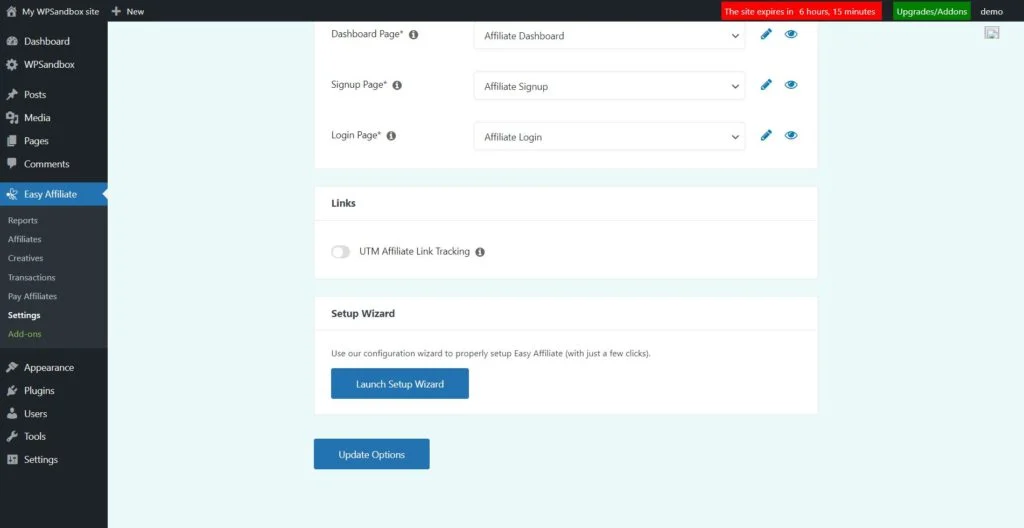Show info tooltip for Signup Page
This screenshot has width=1024, height=528.
397,86
